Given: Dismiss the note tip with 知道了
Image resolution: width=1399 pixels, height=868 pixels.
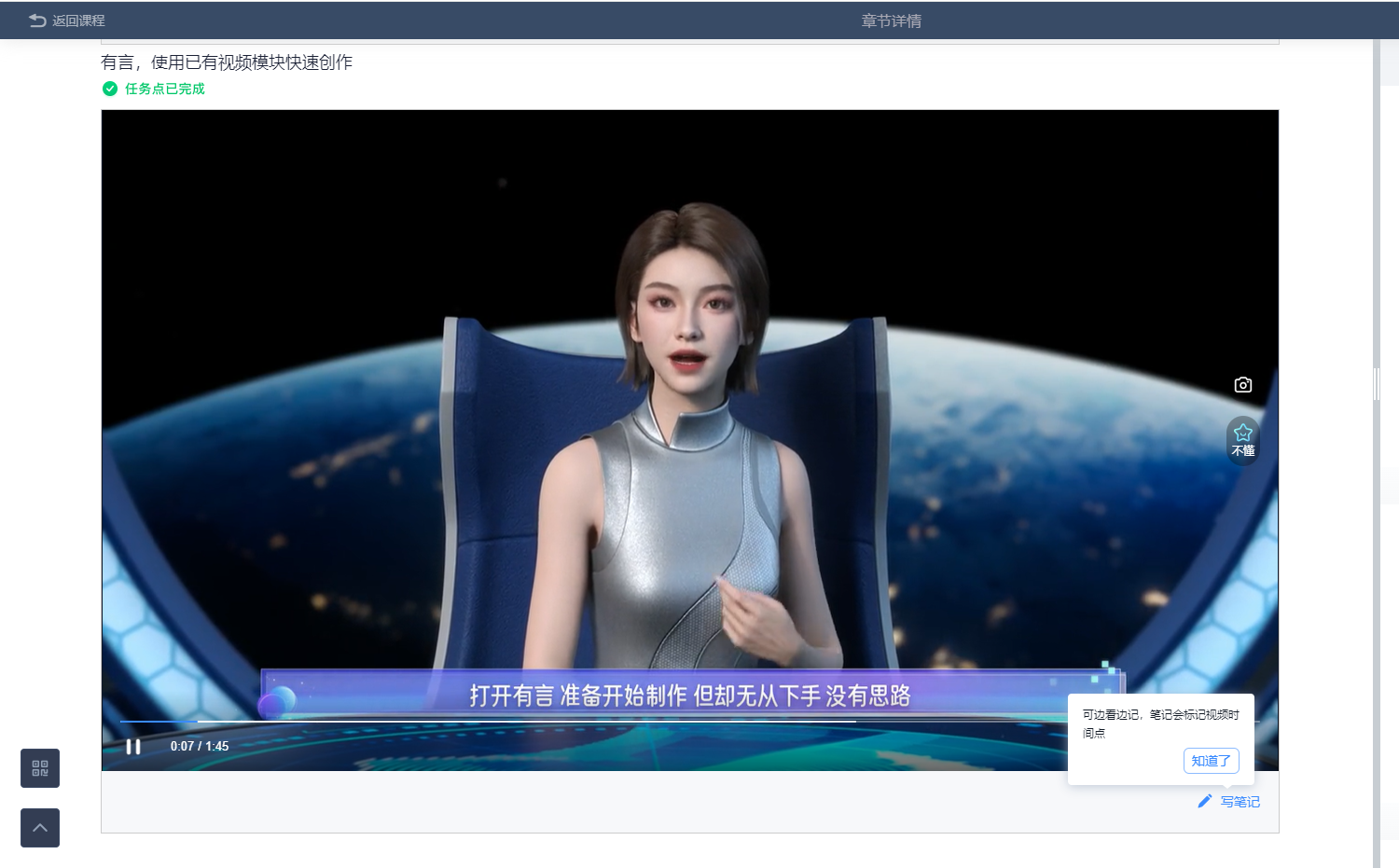Looking at the screenshot, I should [x=1212, y=761].
